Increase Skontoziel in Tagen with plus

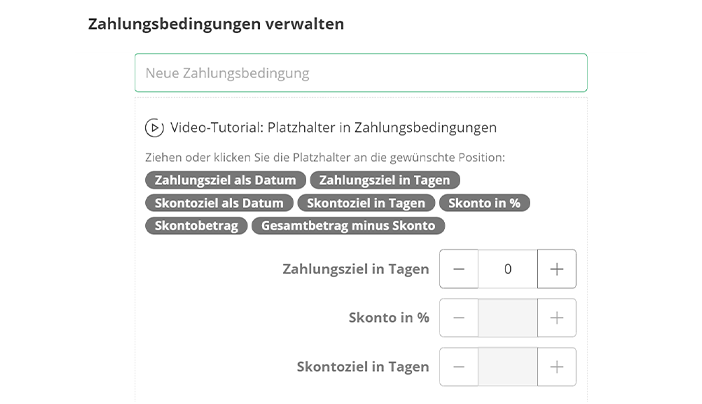pyautogui.click(x=556, y=367)
